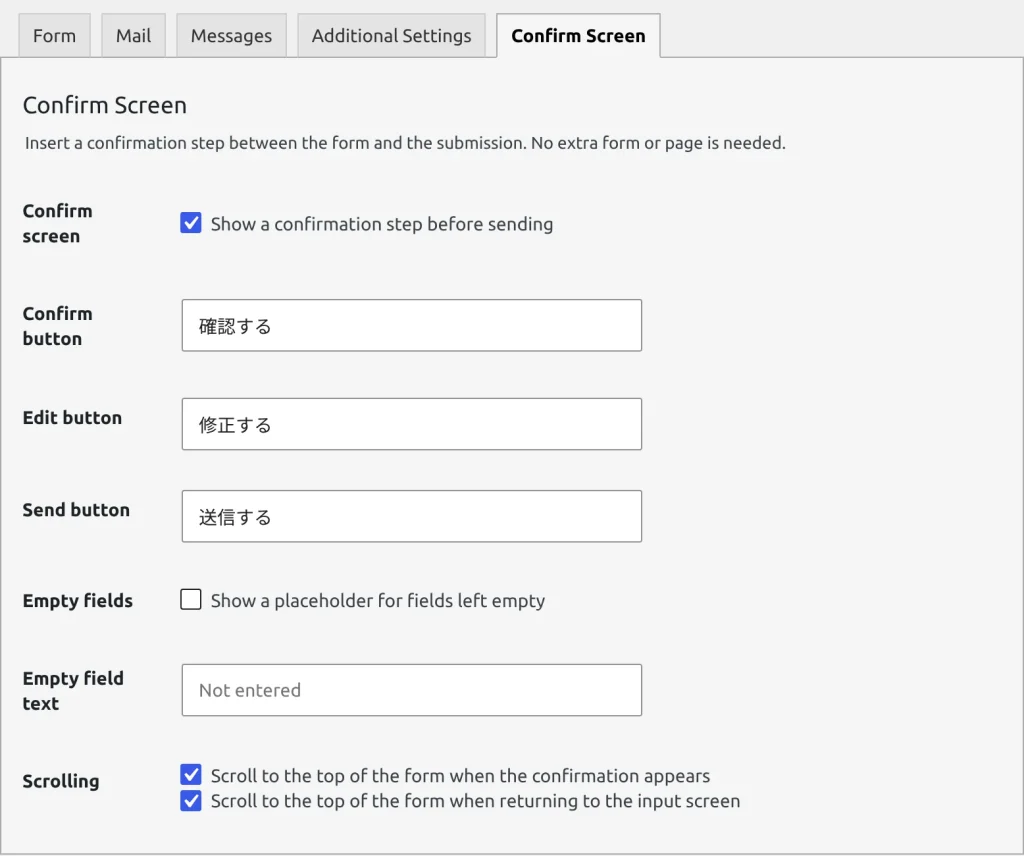Enable placeholder for fields left empty

point(191,599)
